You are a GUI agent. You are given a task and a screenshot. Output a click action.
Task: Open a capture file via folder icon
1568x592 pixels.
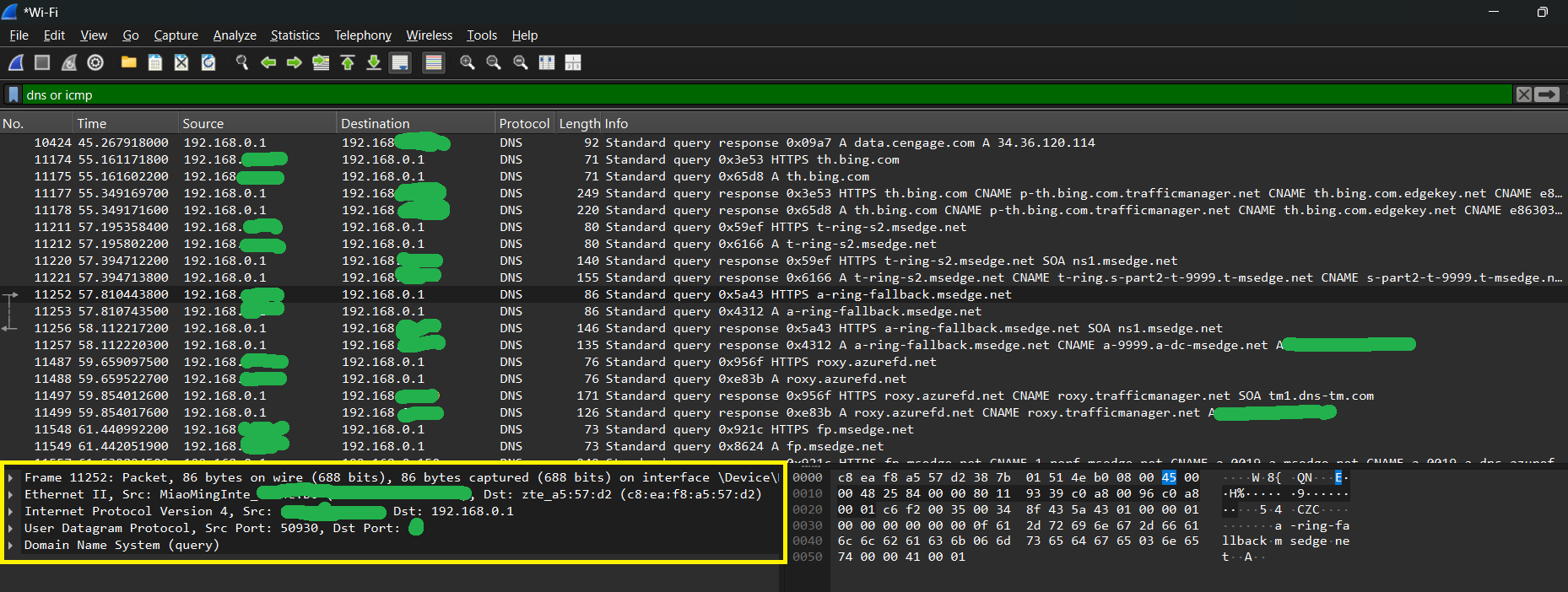tap(128, 62)
